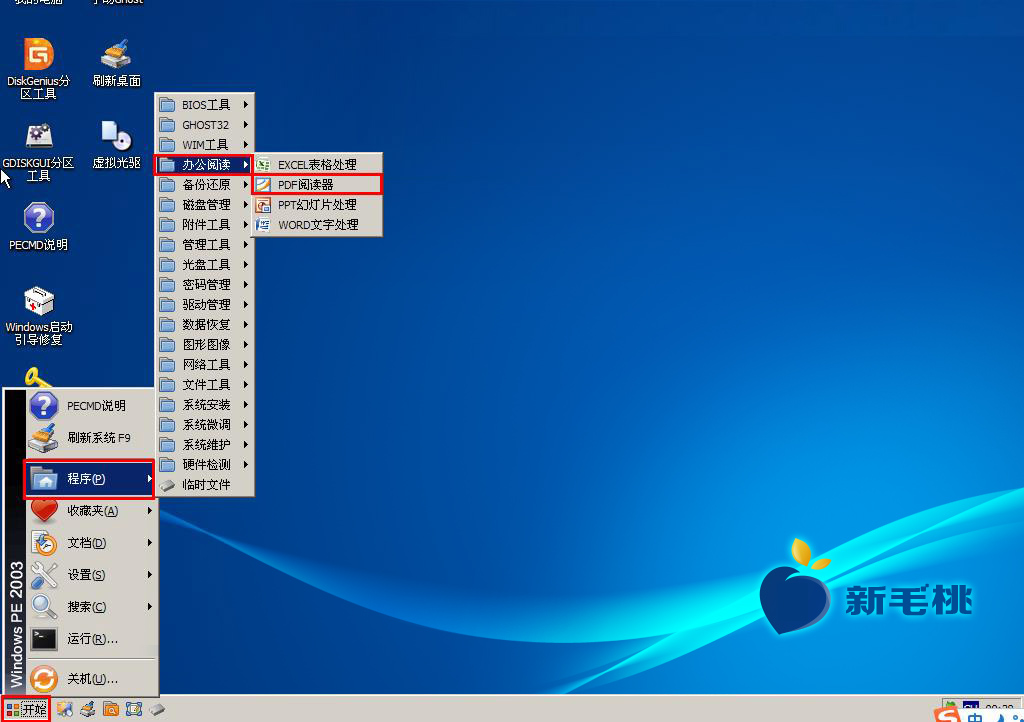1024x722 pixels.
Task: Launch the blue-cornered capture icon in the taskbar
Action: (x=134, y=709)
